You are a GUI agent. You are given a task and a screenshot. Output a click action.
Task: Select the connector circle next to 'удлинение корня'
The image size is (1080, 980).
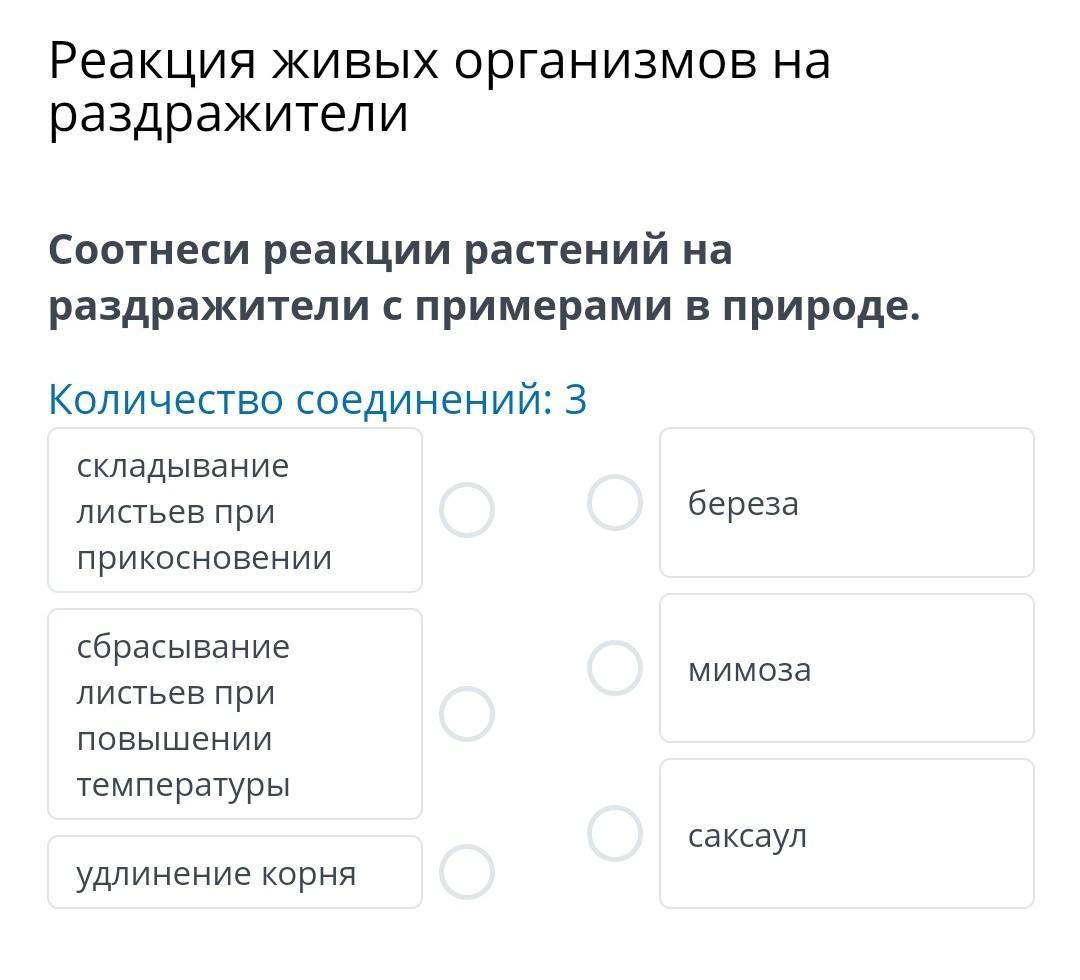pyautogui.click(x=467, y=872)
